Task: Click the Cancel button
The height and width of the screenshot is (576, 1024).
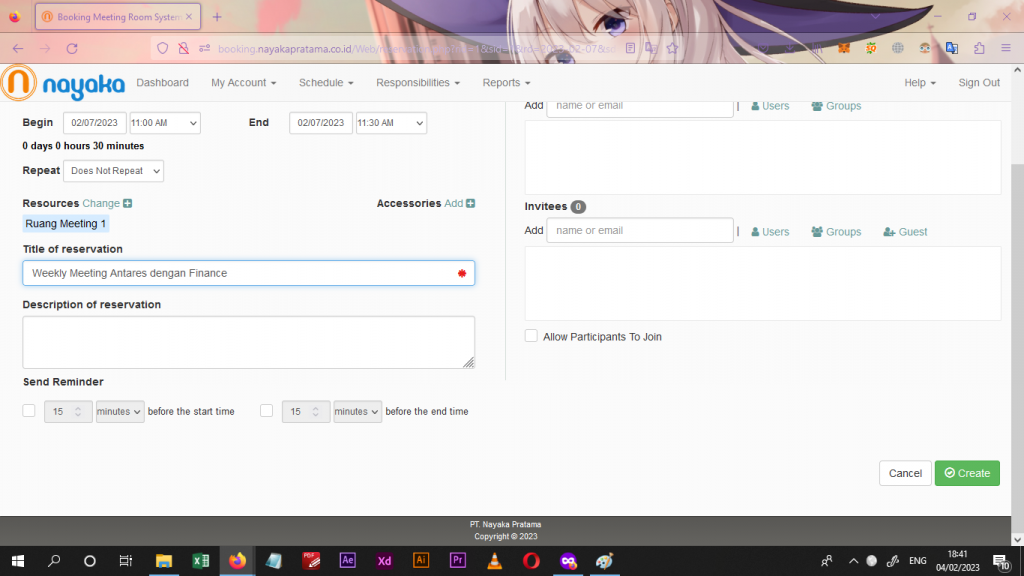Action: 904,473
